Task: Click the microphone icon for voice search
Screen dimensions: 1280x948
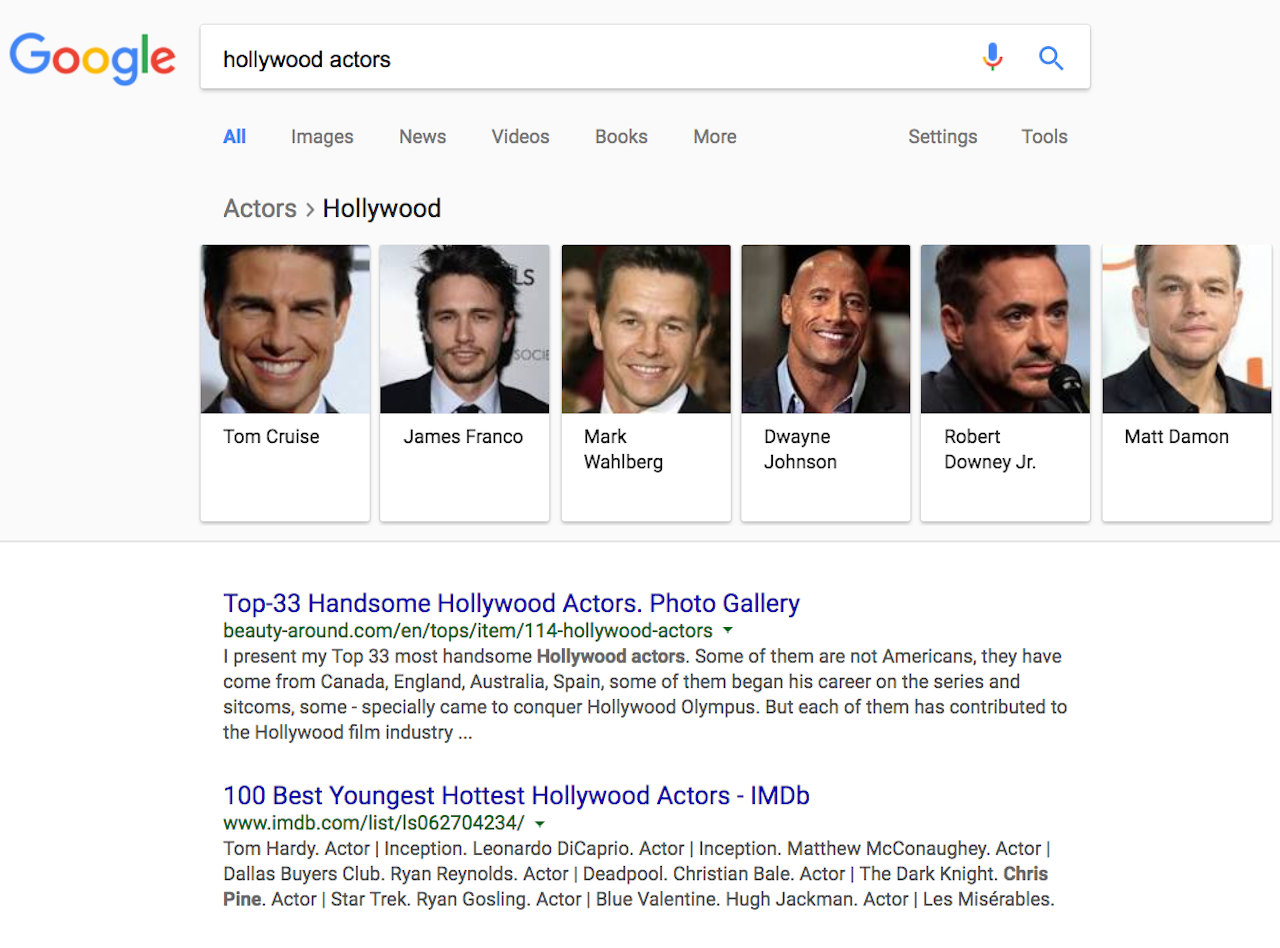Action: click(x=992, y=57)
